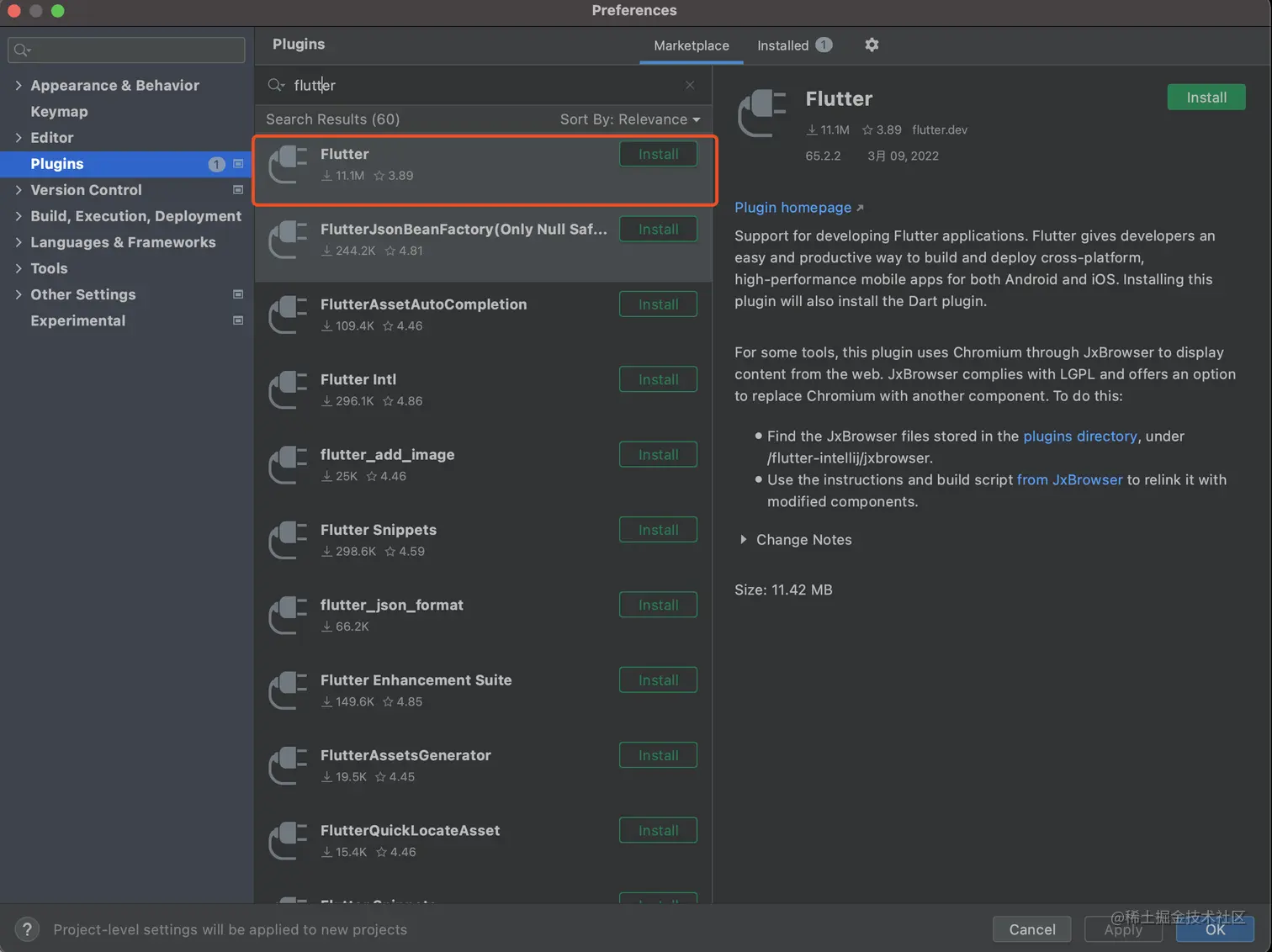Open the help question mark button

point(27,929)
